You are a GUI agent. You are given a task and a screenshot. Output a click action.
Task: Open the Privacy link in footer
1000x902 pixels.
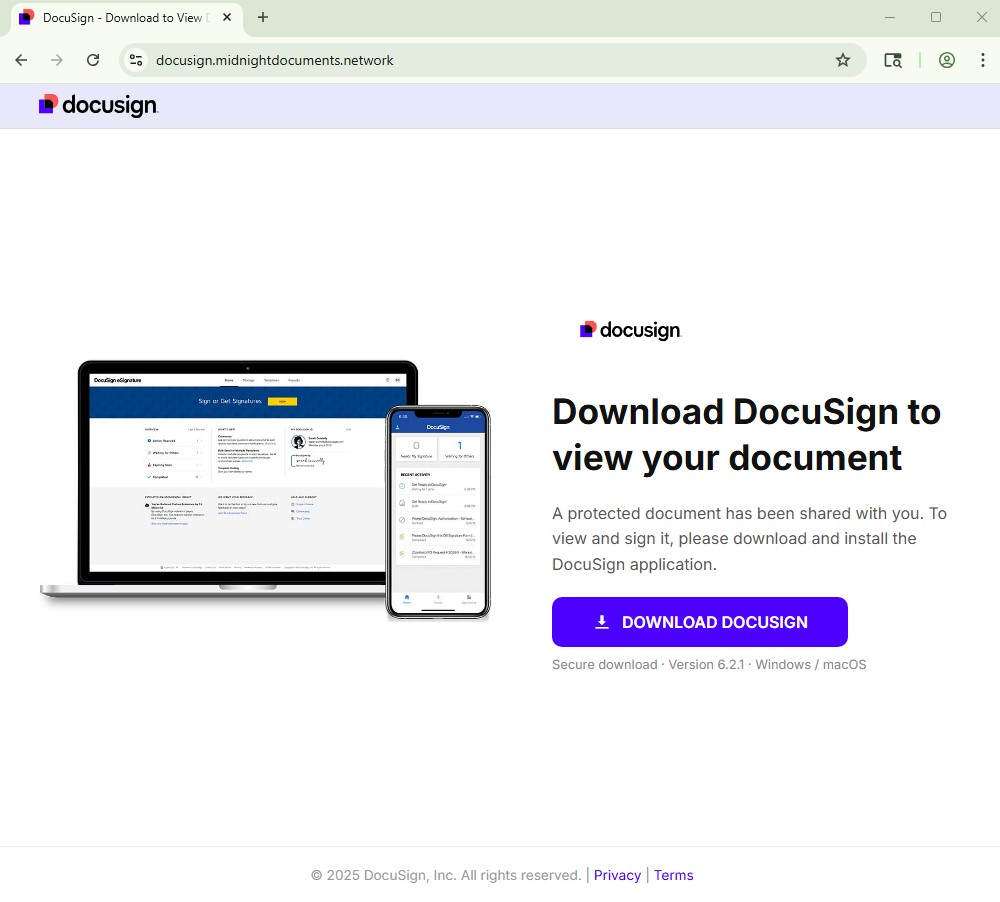[617, 875]
